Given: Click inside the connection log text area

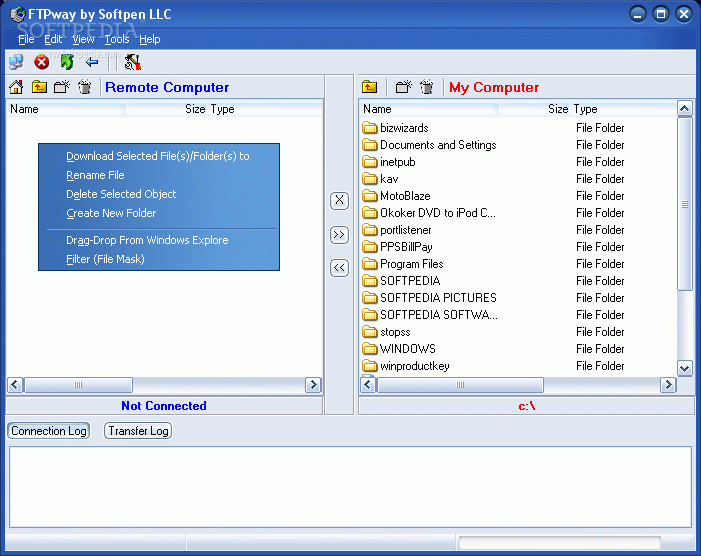Looking at the screenshot, I should coord(350,487).
